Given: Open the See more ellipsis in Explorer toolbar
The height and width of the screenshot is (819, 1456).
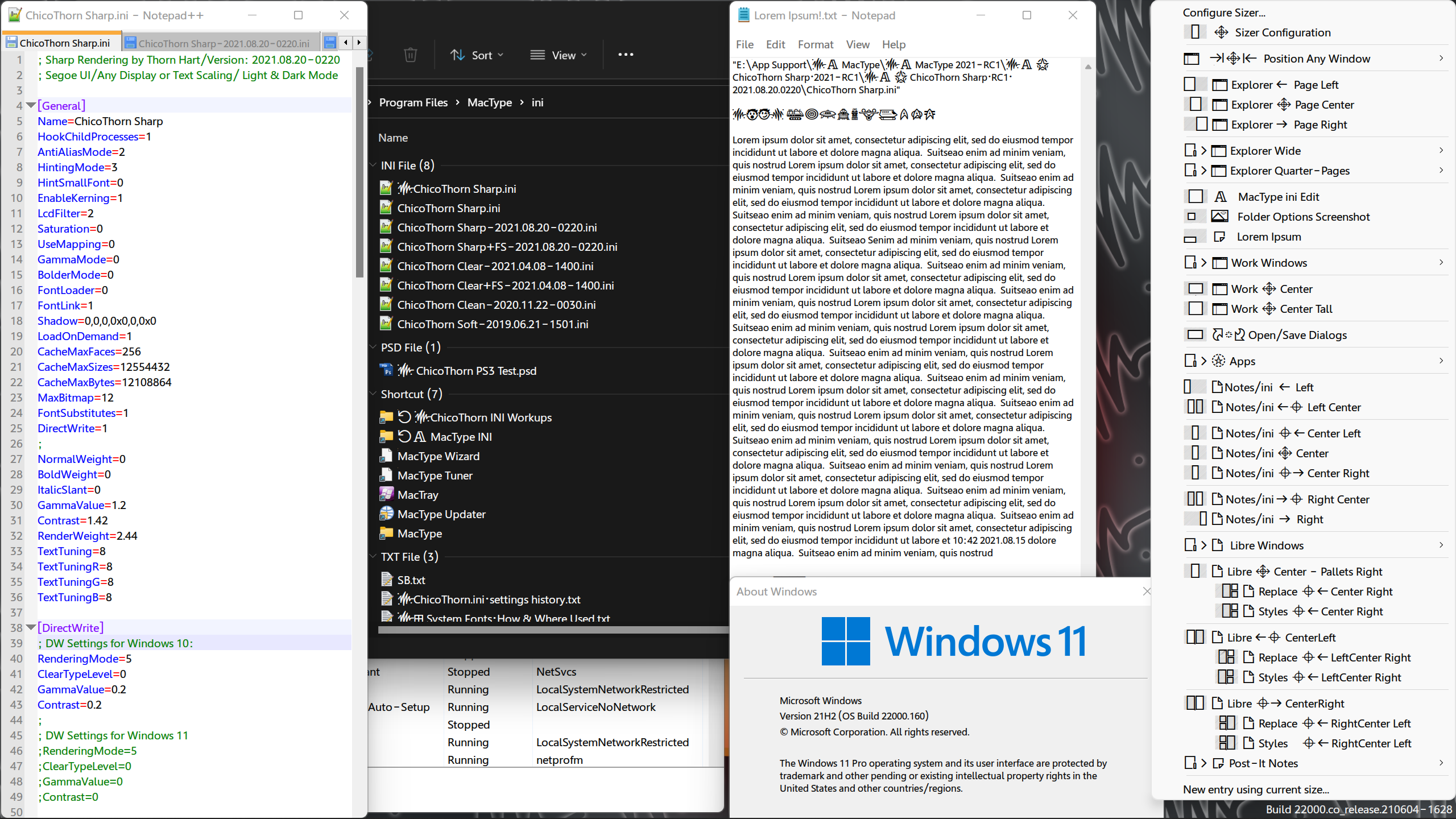Looking at the screenshot, I should pyautogui.click(x=625, y=55).
